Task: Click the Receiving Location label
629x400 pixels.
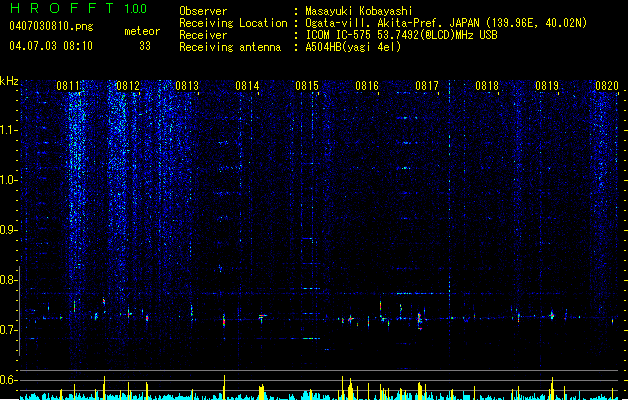Action: pyautogui.click(x=233, y=23)
